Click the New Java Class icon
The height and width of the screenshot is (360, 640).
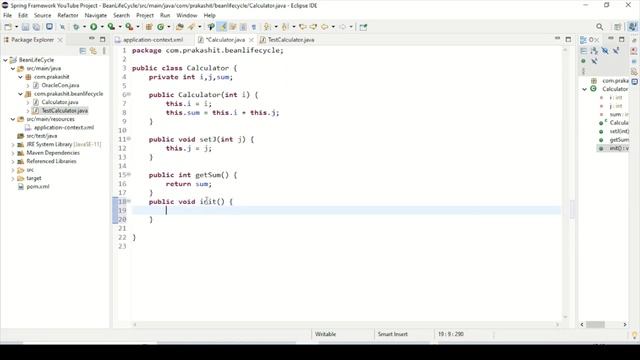[160, 27]
